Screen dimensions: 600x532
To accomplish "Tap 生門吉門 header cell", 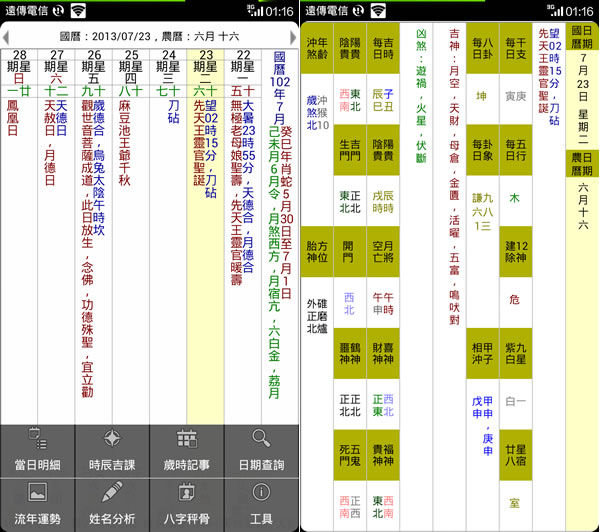I will pos(350,150).
